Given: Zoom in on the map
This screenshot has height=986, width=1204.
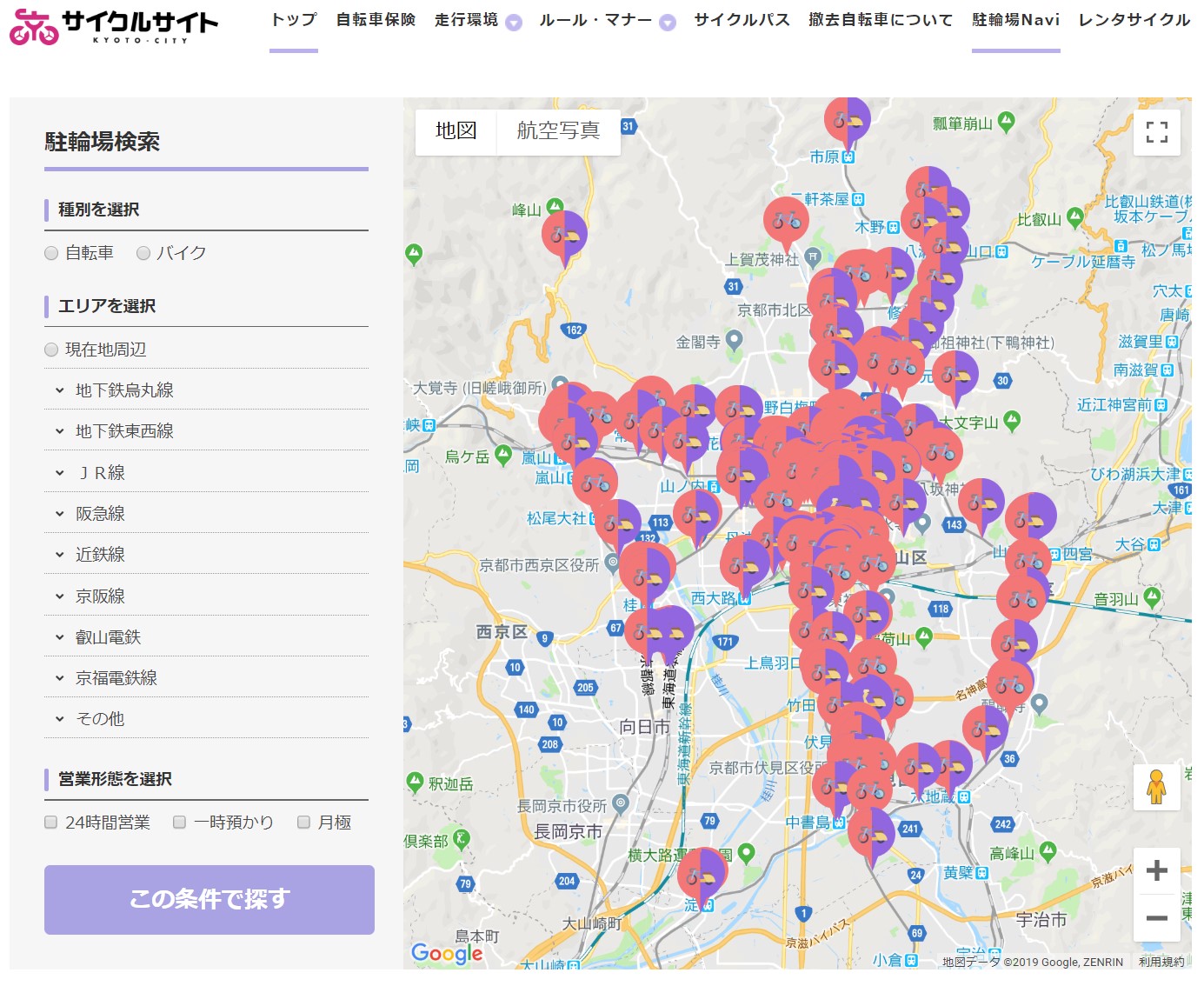Looking at the screenshot, I should [1156, 870].
